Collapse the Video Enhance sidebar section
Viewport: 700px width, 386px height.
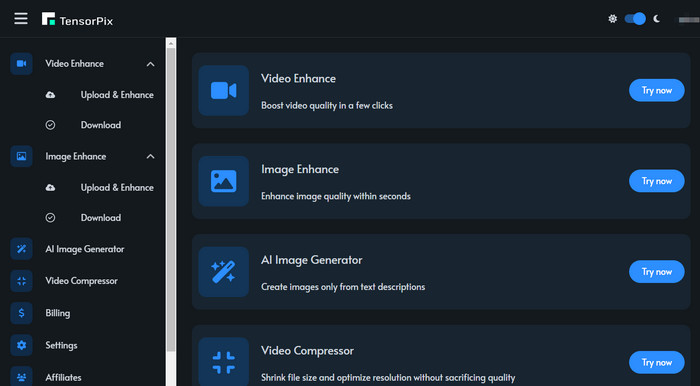(150, 64)
